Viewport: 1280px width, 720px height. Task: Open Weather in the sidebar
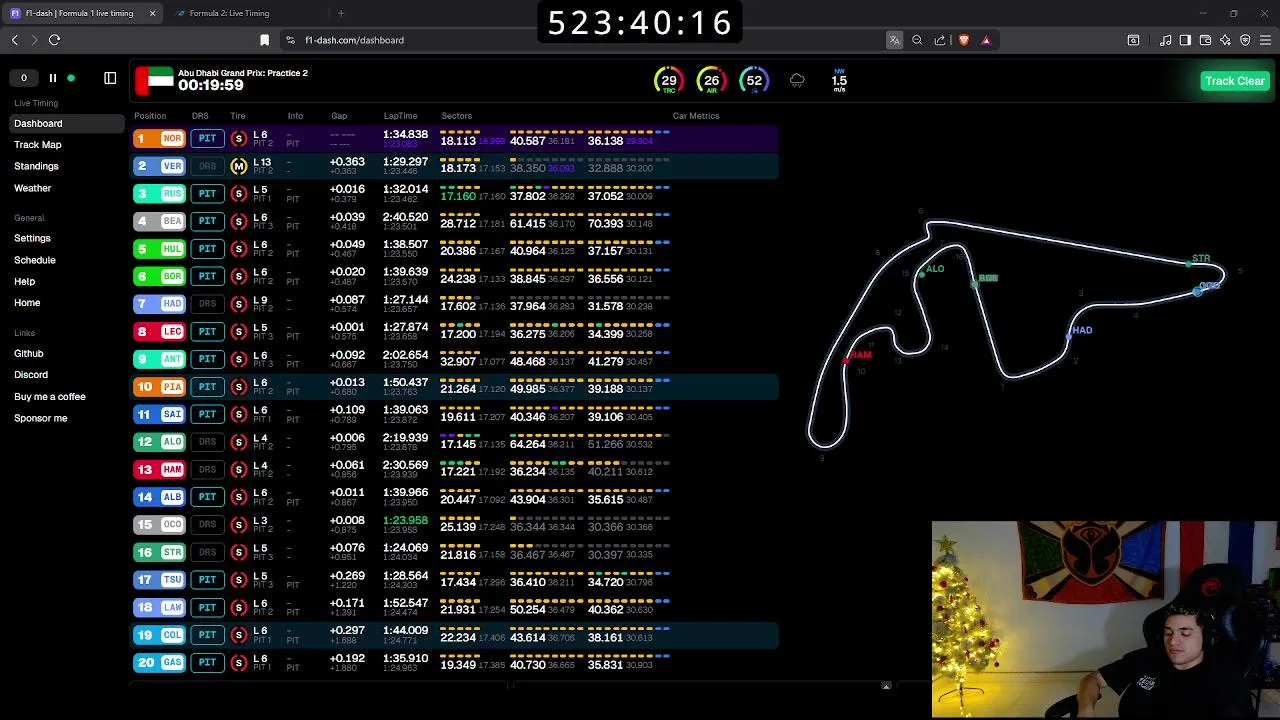[33, 188]
